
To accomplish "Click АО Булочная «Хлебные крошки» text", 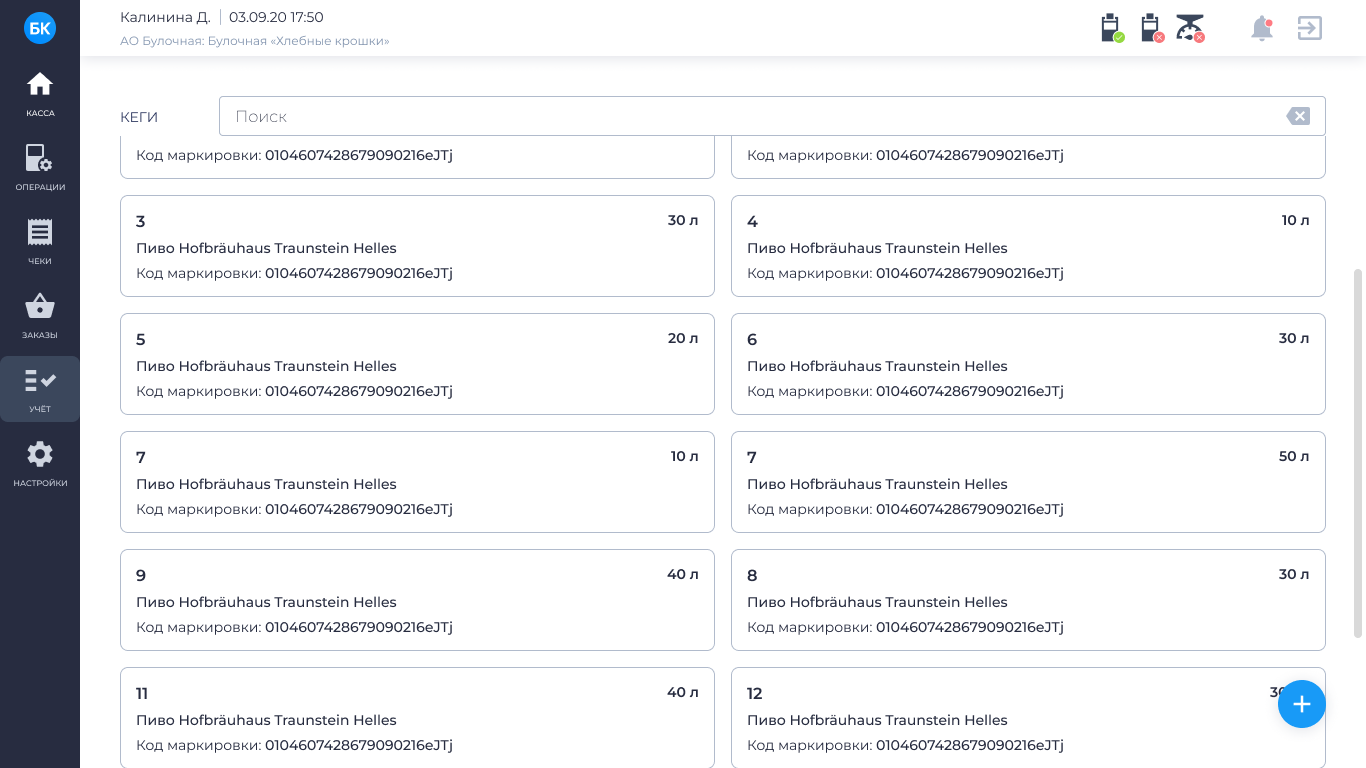I will click(255, 41).
